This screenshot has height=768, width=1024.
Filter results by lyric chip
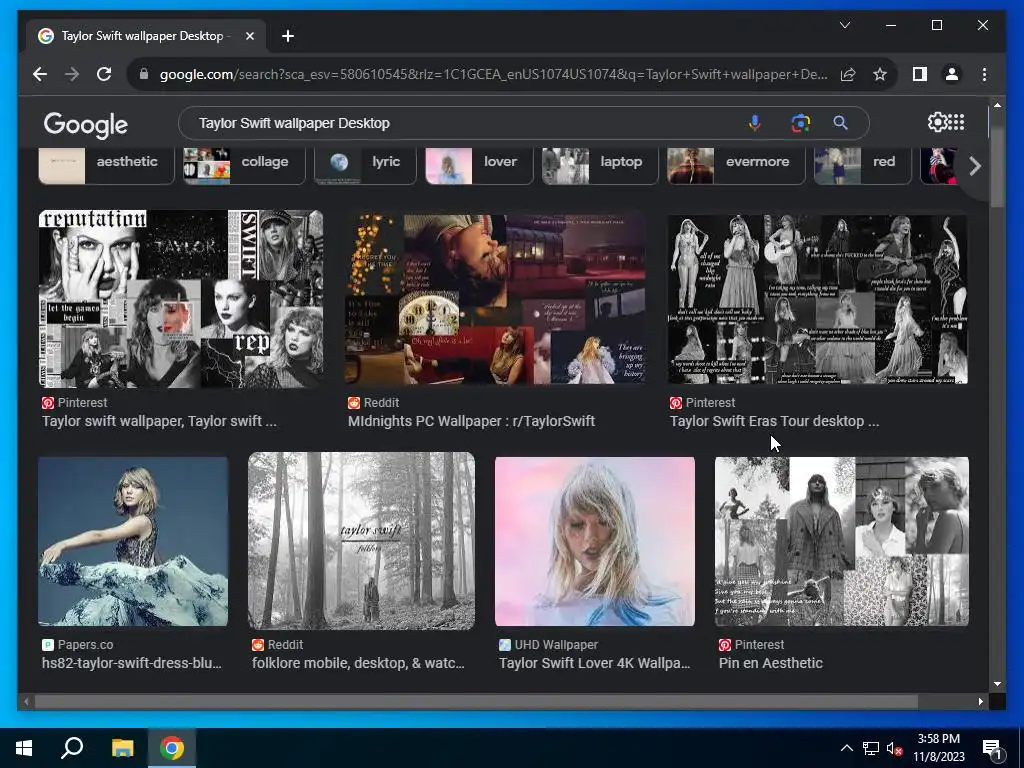[365, 166]
